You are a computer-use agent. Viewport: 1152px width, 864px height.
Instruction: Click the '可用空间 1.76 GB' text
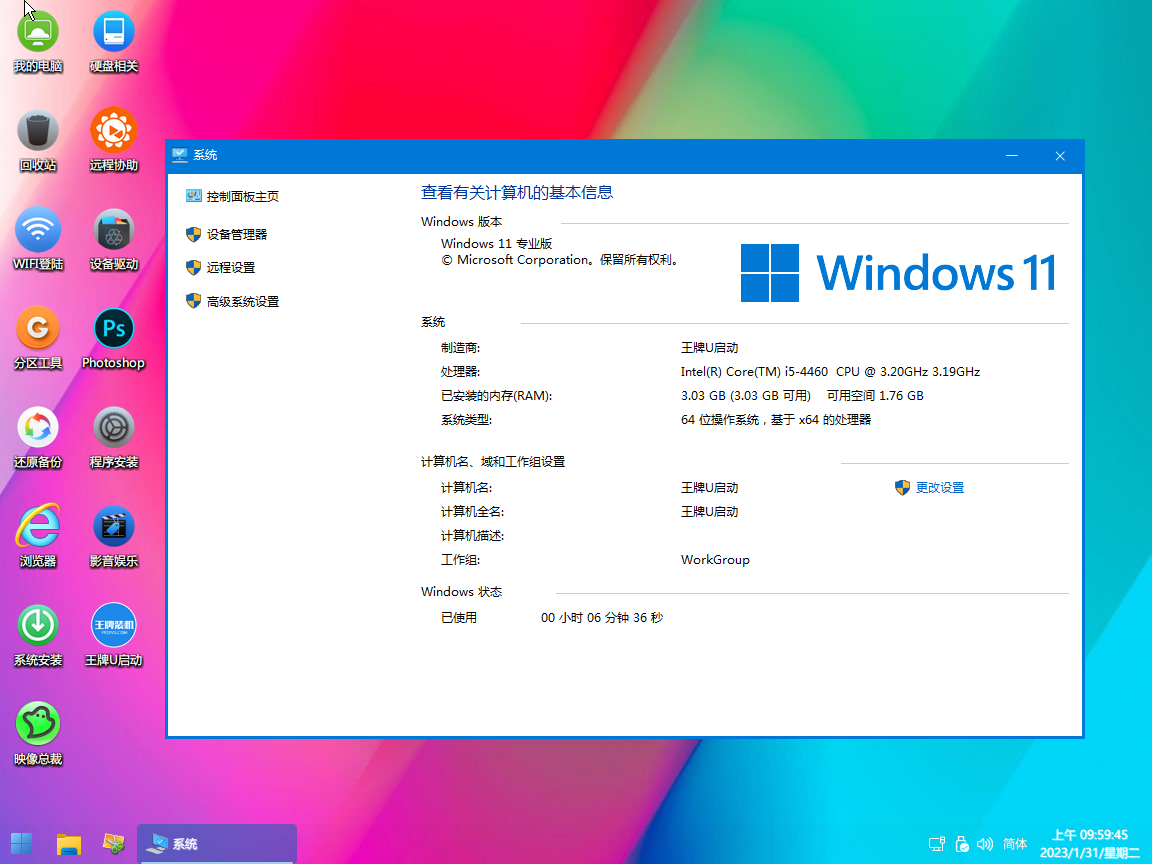pyautogui.click(x=875, y=396)
